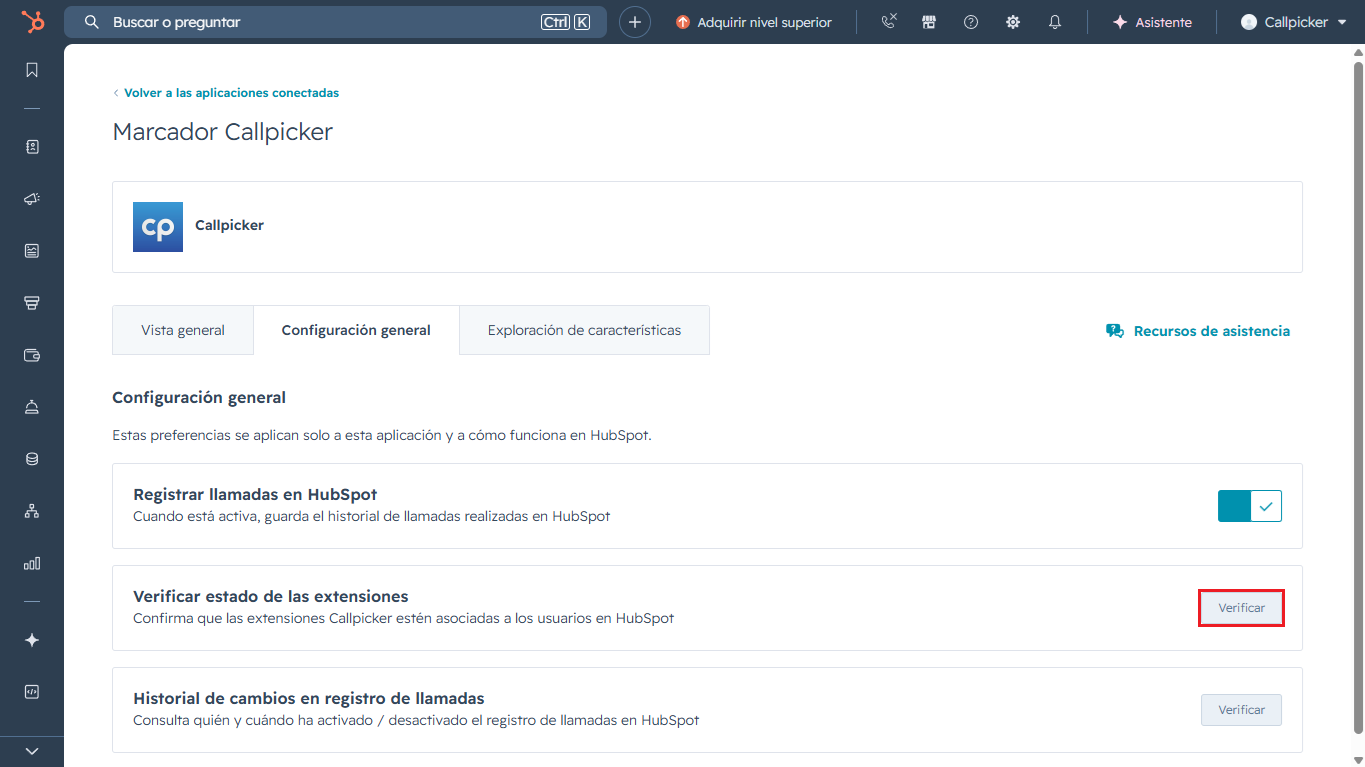Open the Settings gear icon

pos(1013,22)
